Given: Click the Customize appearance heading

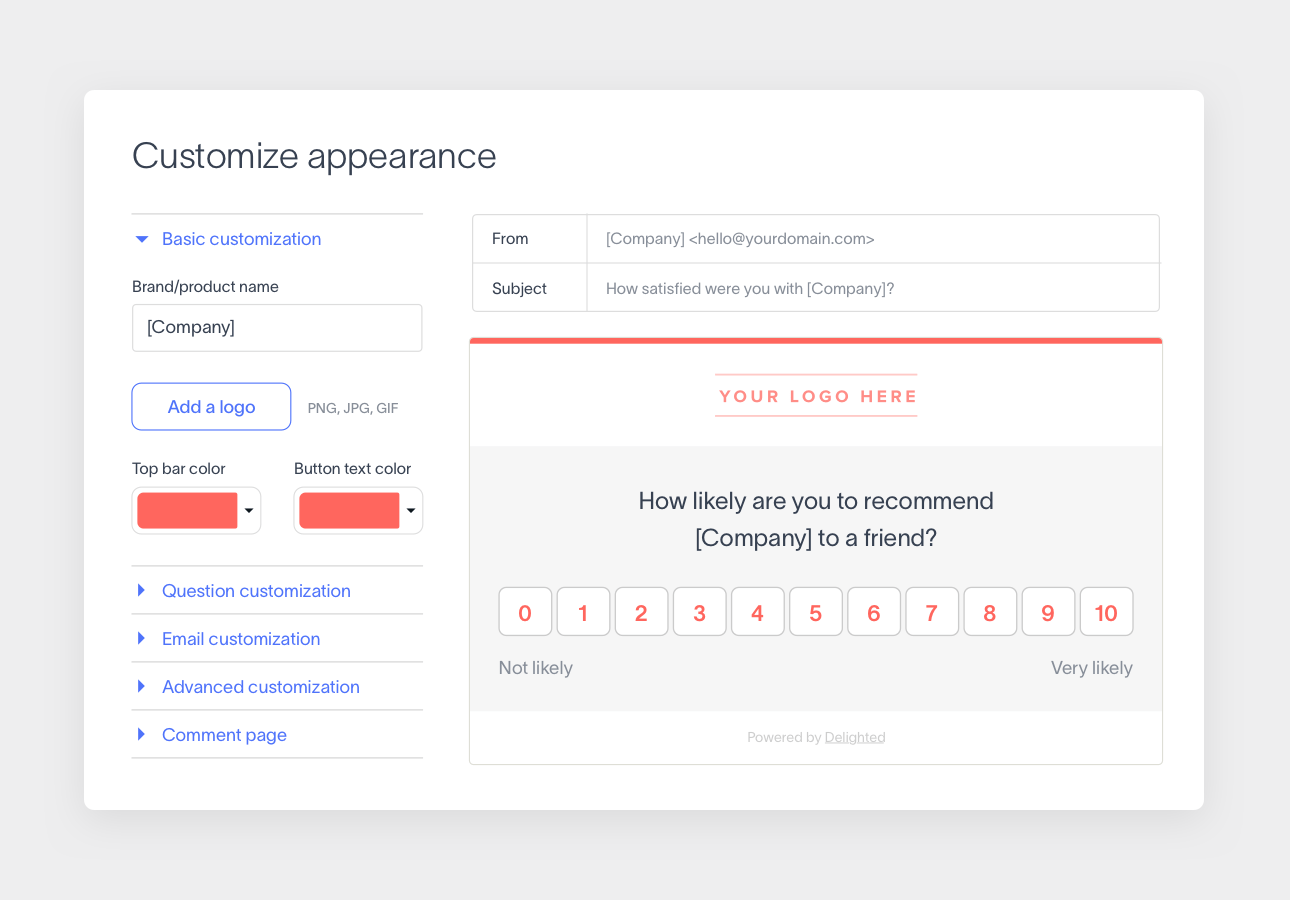Looking at the screenshot, I should 314,156.
